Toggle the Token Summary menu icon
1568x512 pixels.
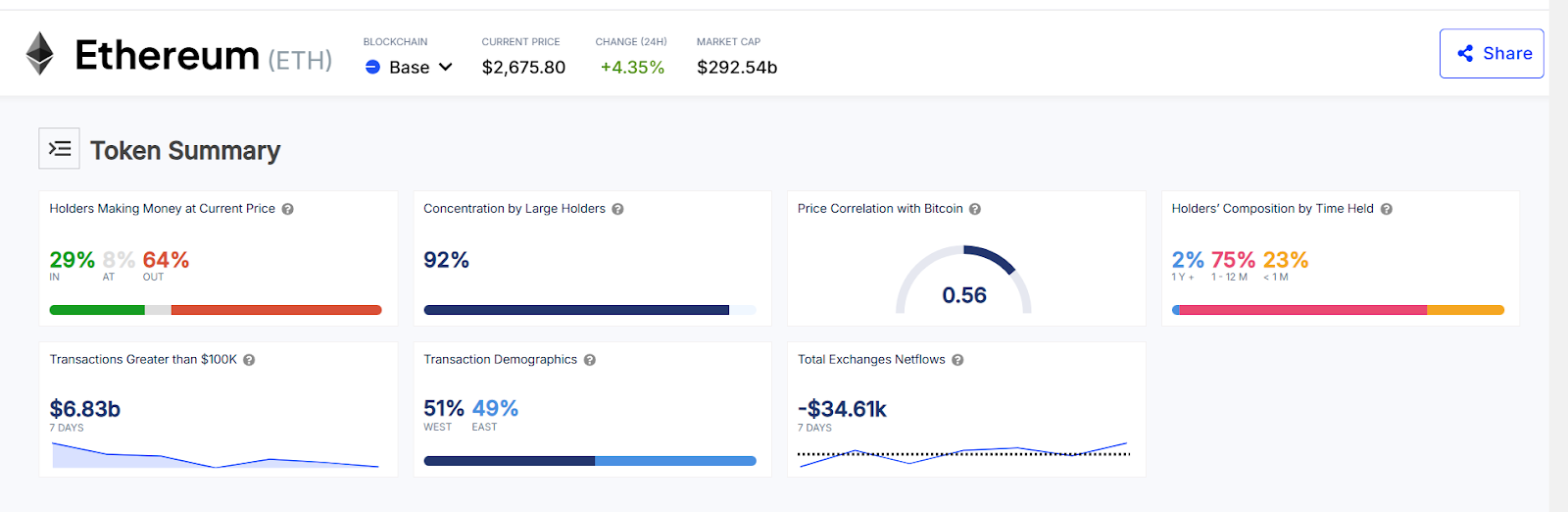click(x=59, y=149)
